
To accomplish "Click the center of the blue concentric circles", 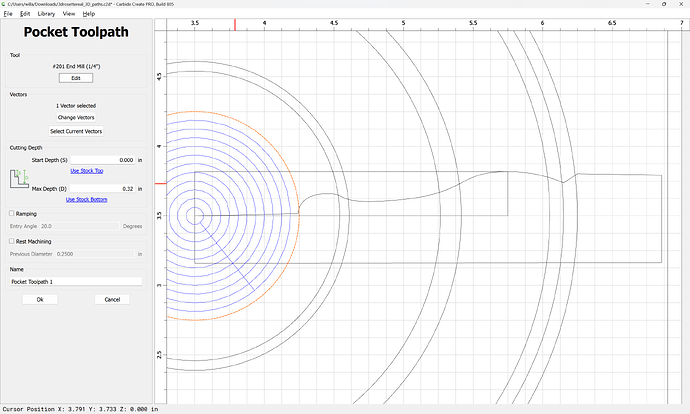I will [195, 216].
